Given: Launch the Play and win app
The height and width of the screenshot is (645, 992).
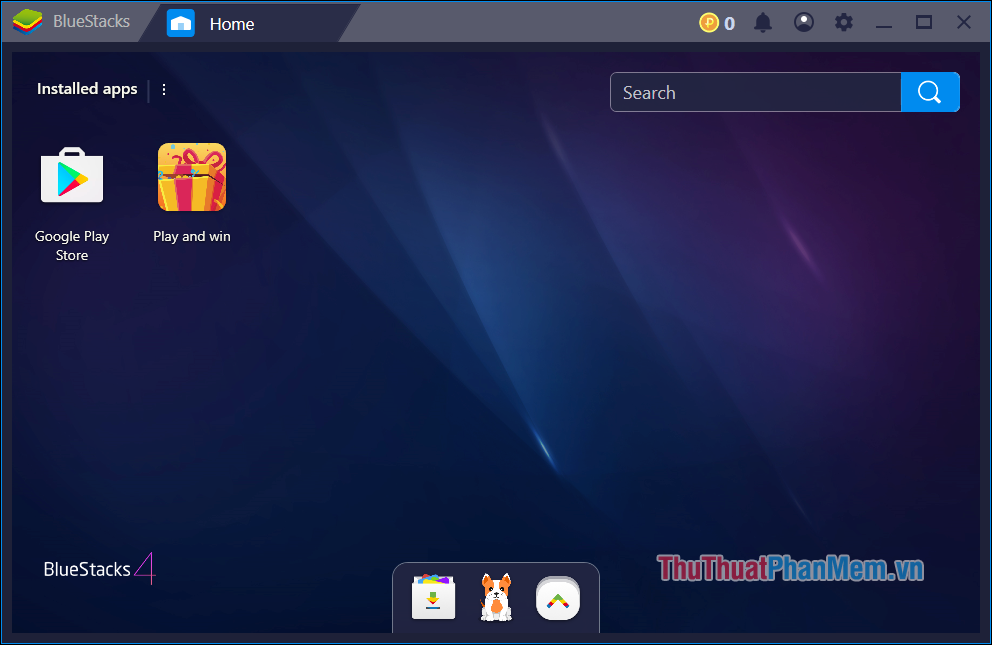Looking at the screenshot, I should (x=191, y=177).
